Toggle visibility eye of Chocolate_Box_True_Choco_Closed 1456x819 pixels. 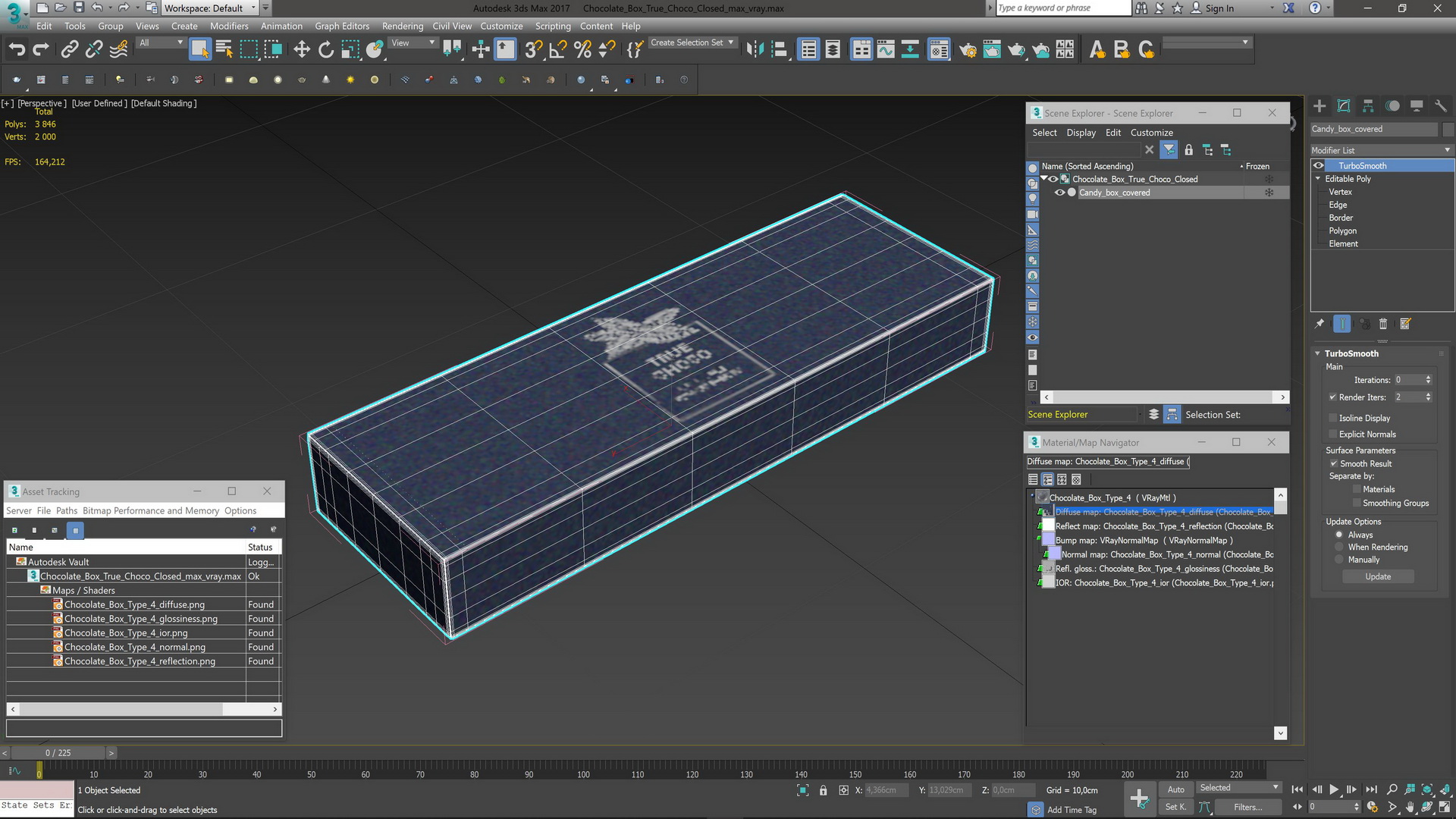(1053, 180)
